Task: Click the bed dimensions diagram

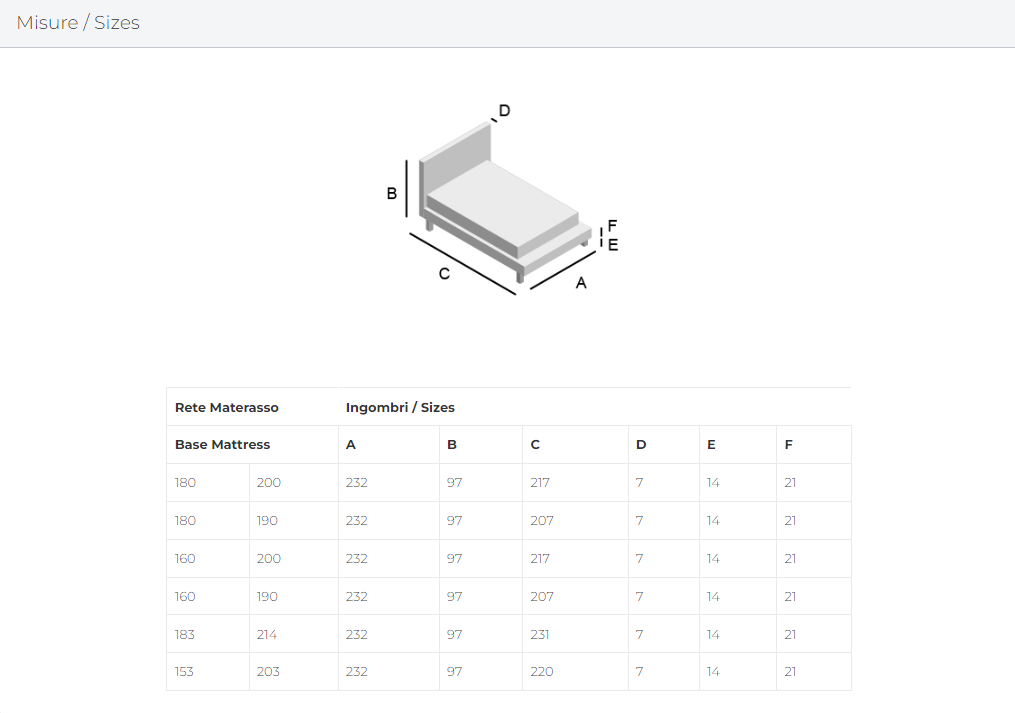Action: [x=502, y=199]
